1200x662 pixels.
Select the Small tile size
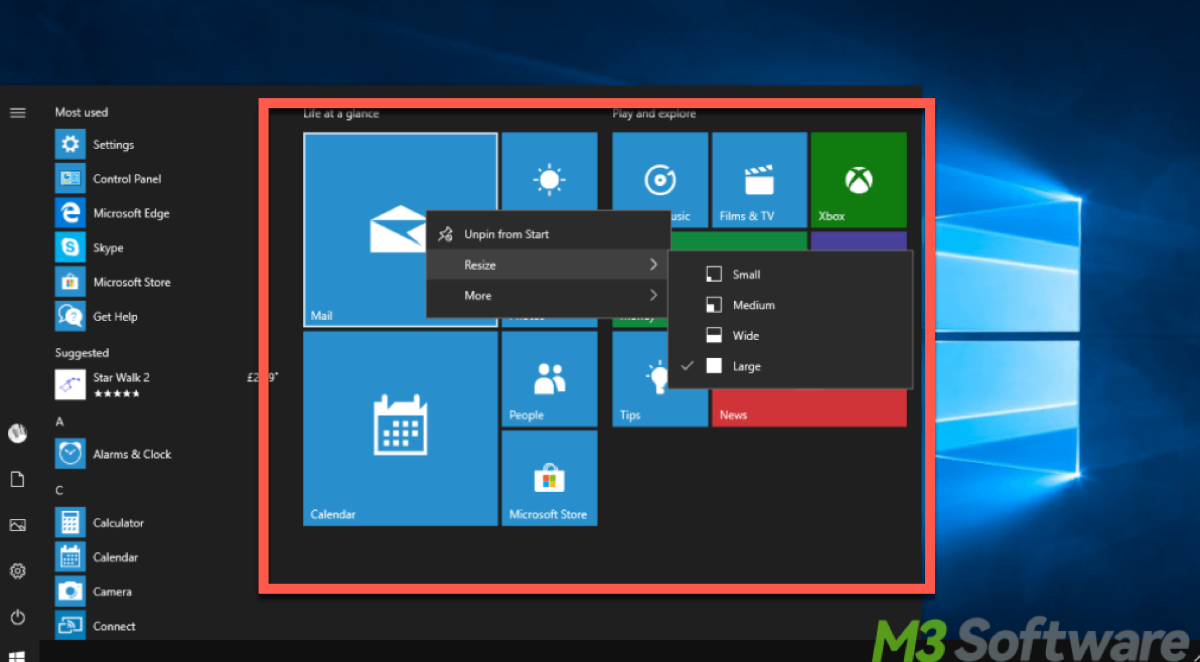coord(790,274)
